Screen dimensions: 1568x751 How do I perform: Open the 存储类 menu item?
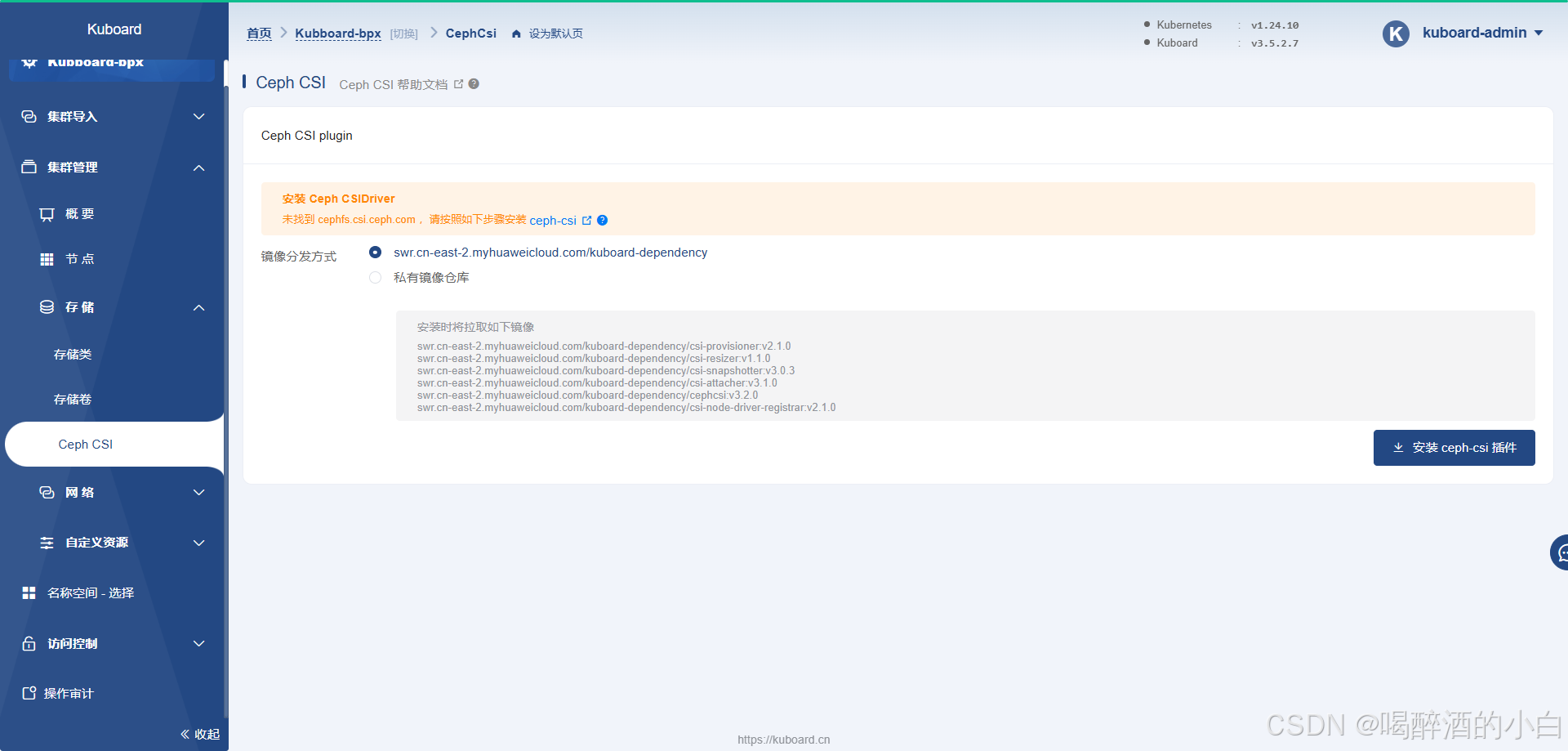point(73,355)
